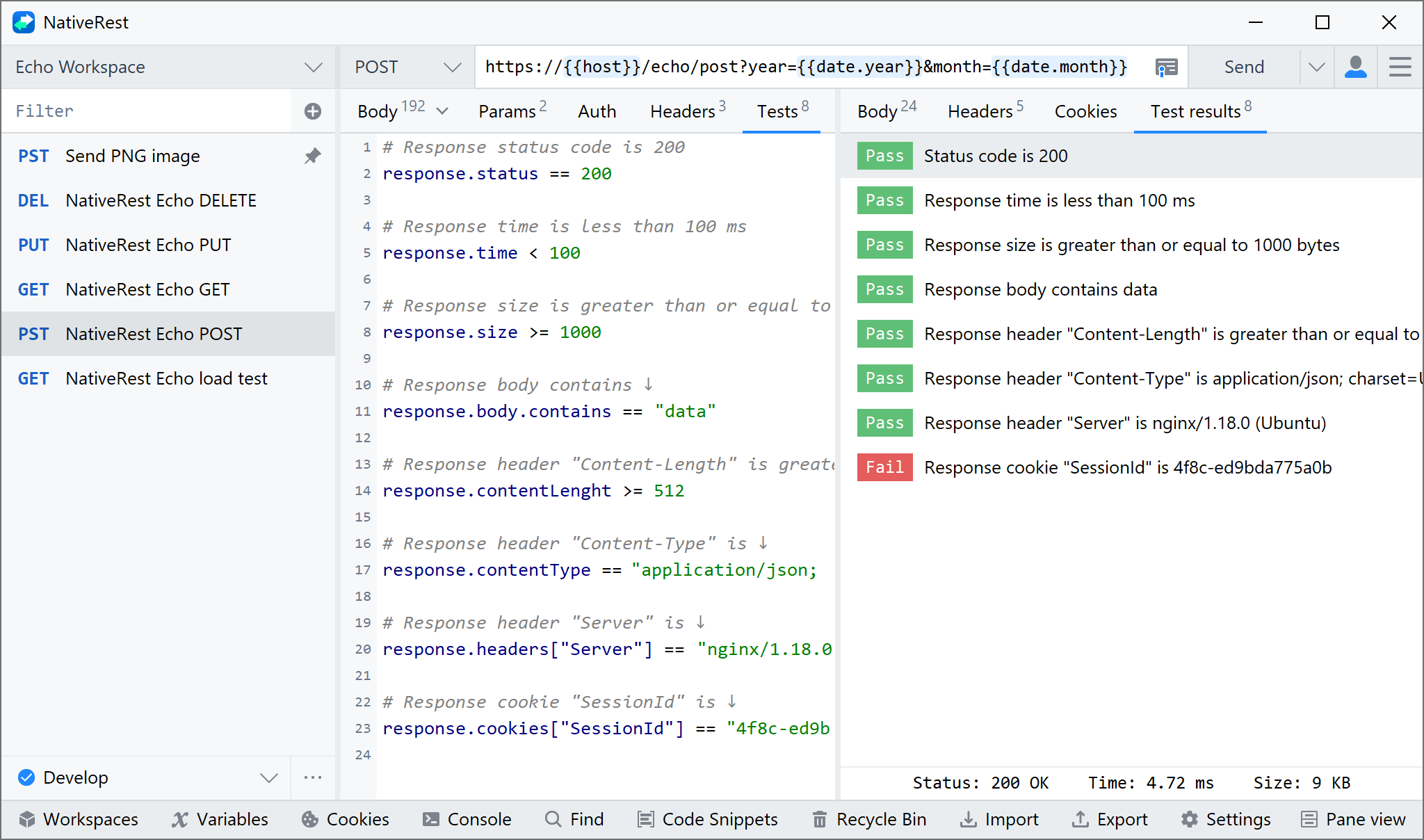Click the URL input field
1424x840 pixels.
point(809,67)
